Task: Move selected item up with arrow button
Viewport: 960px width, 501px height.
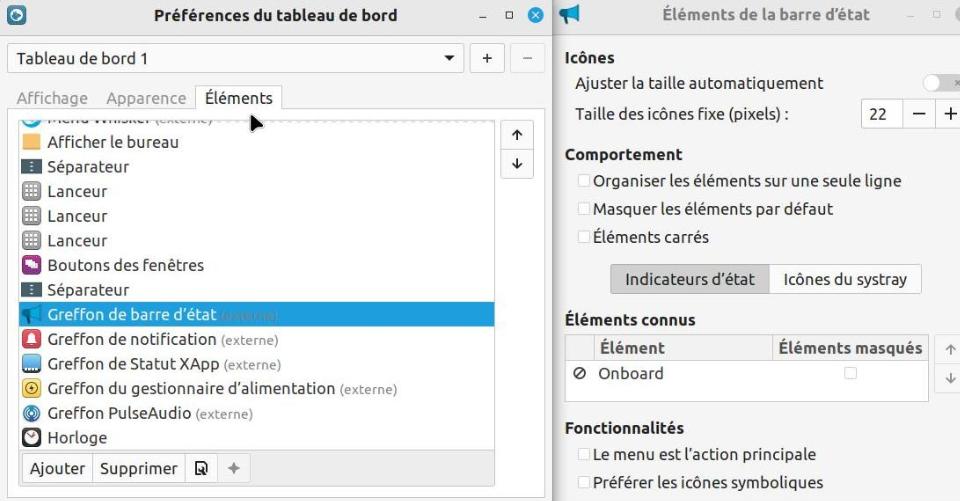Action: 517,135
